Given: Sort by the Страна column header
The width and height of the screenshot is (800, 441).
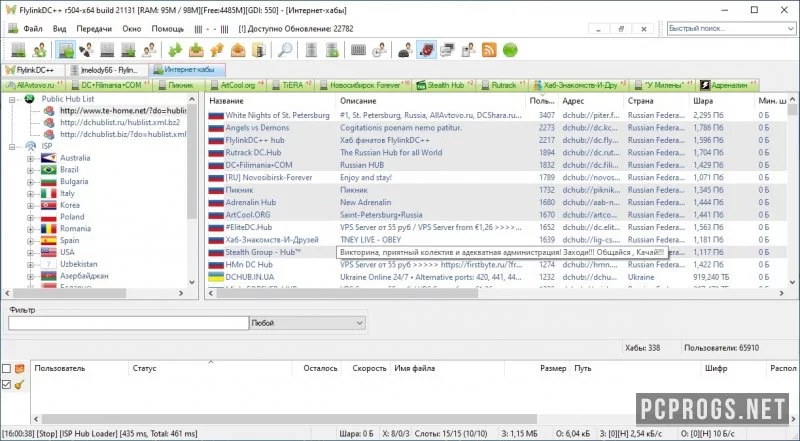Looking at the screenshot, I should [x=656, y=101].
